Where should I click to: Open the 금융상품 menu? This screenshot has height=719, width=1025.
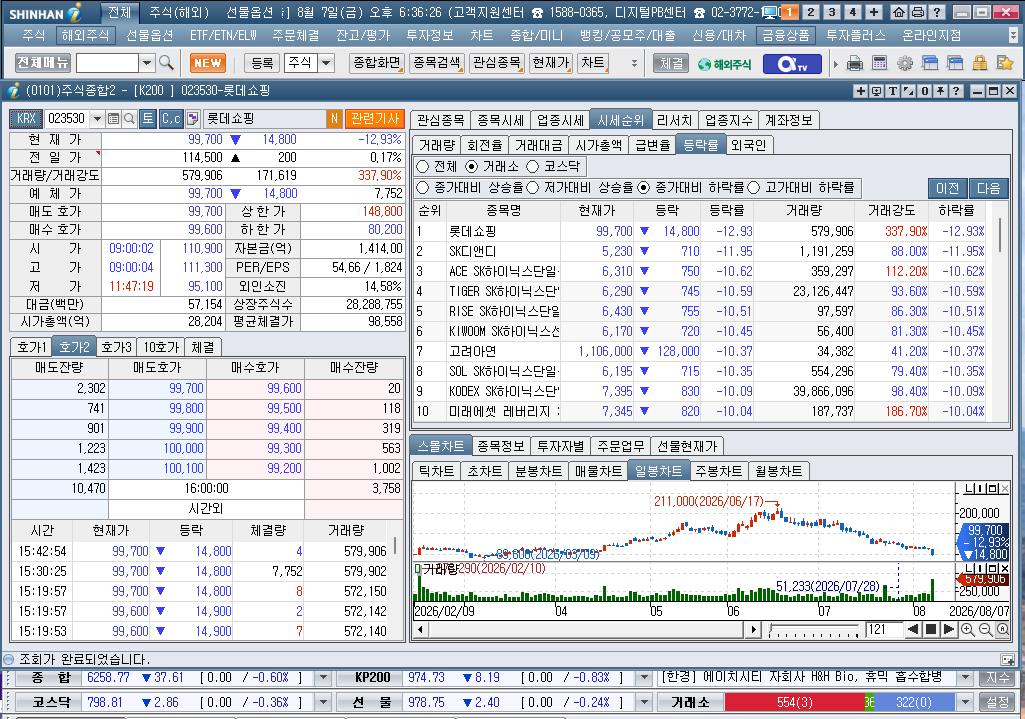point(786,35)
